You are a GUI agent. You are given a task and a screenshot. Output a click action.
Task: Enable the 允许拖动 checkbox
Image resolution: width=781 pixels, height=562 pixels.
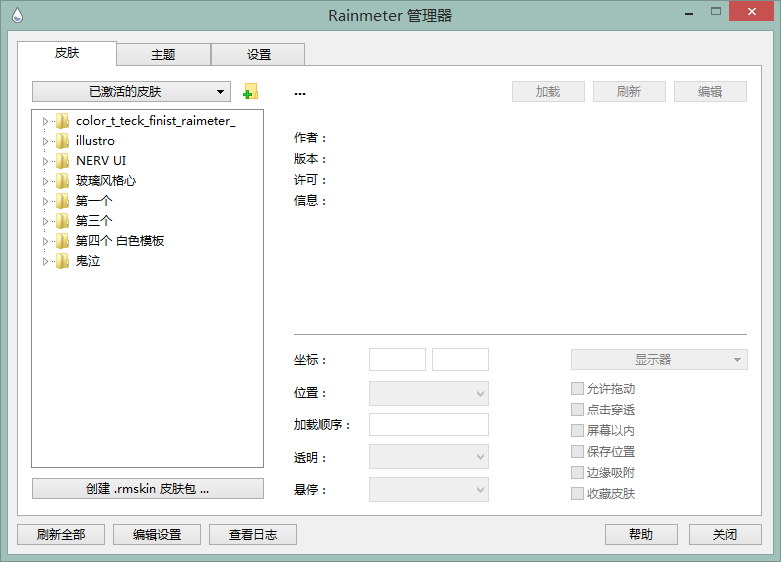click(x=577, y=389)
